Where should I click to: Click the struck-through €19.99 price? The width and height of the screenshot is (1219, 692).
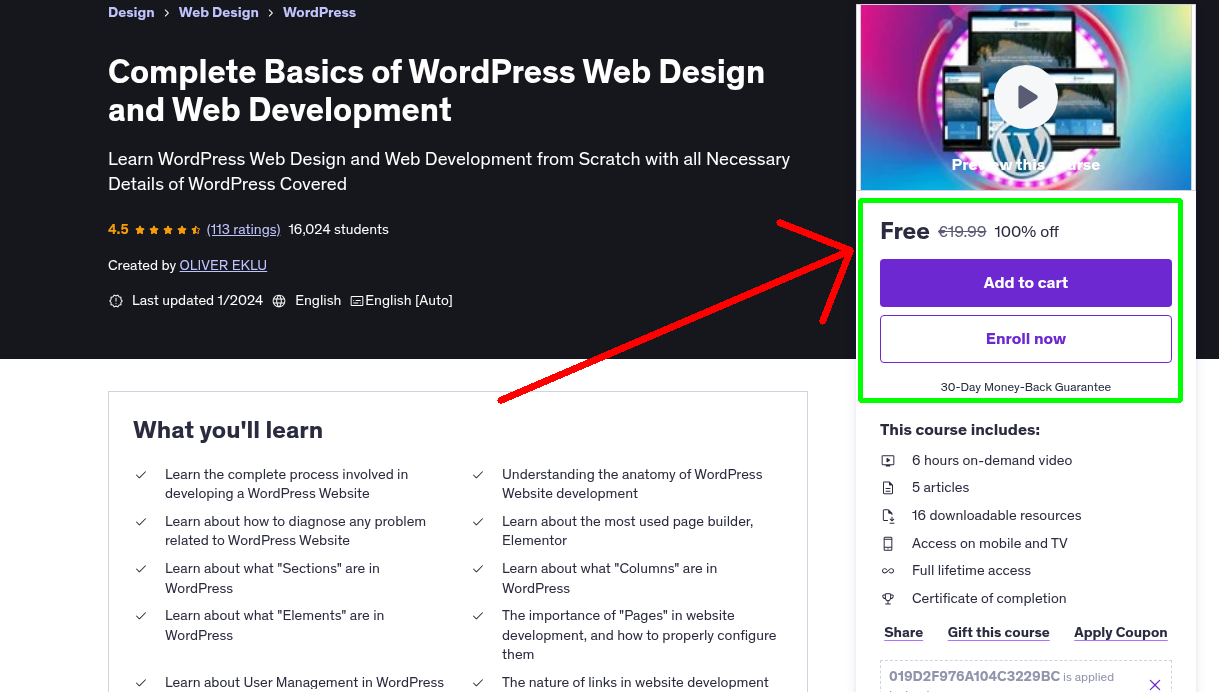coord(962,231)
